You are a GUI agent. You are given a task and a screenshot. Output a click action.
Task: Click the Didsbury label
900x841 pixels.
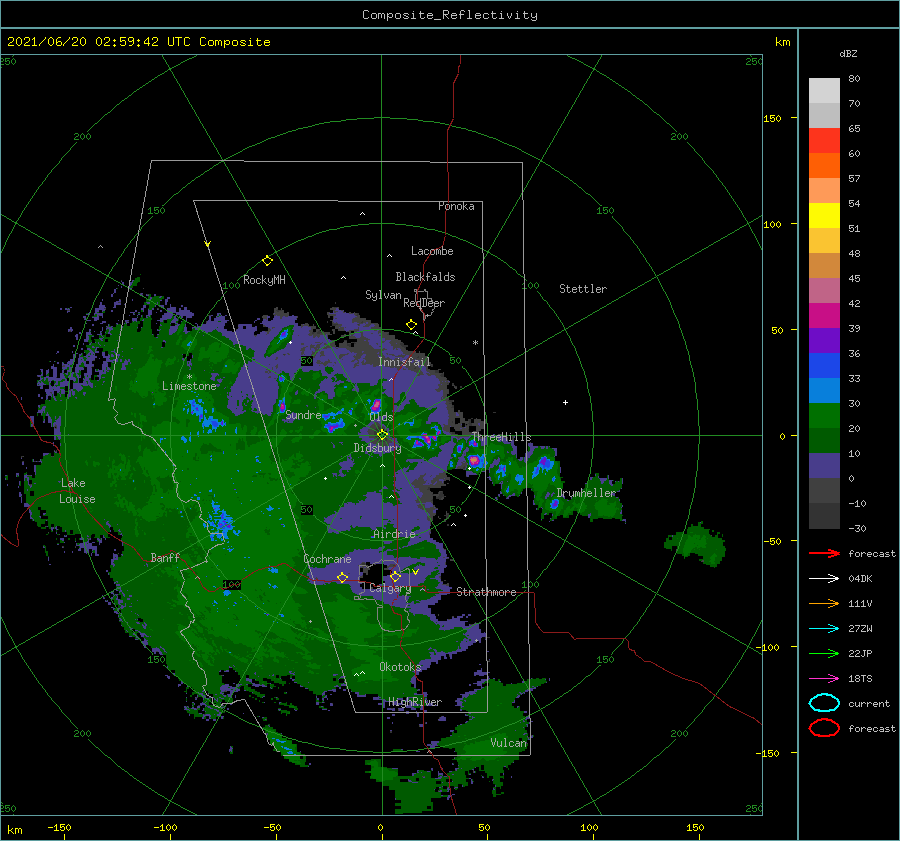377,448
